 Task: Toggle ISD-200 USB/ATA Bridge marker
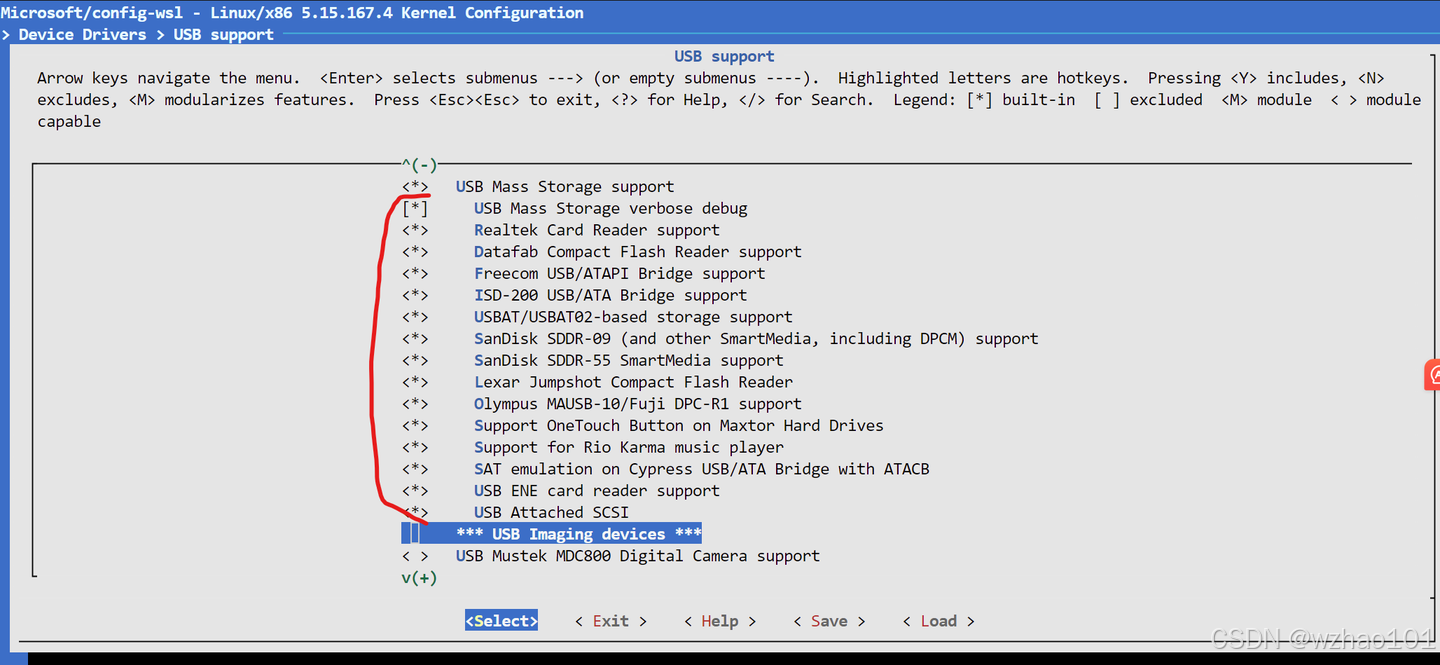point(416,296)
